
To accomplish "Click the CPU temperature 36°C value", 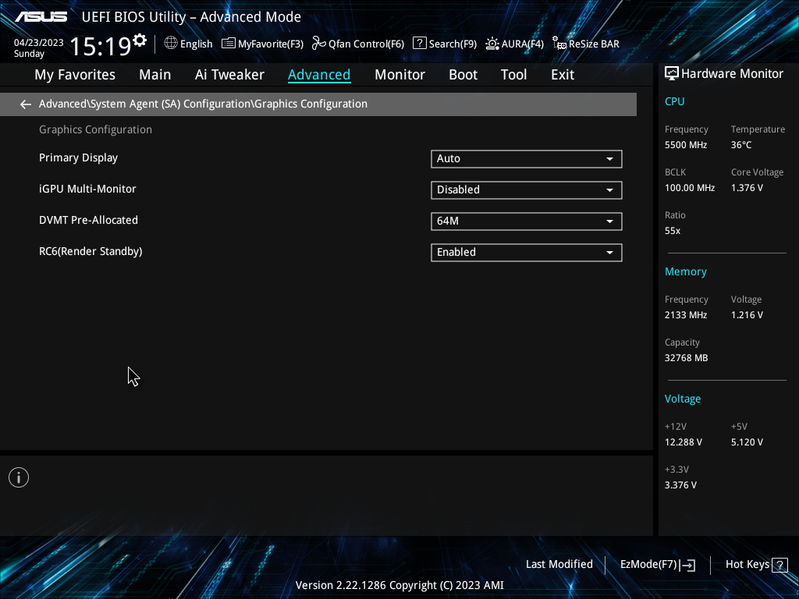I will pyautogui.click(x=741, y=145).
